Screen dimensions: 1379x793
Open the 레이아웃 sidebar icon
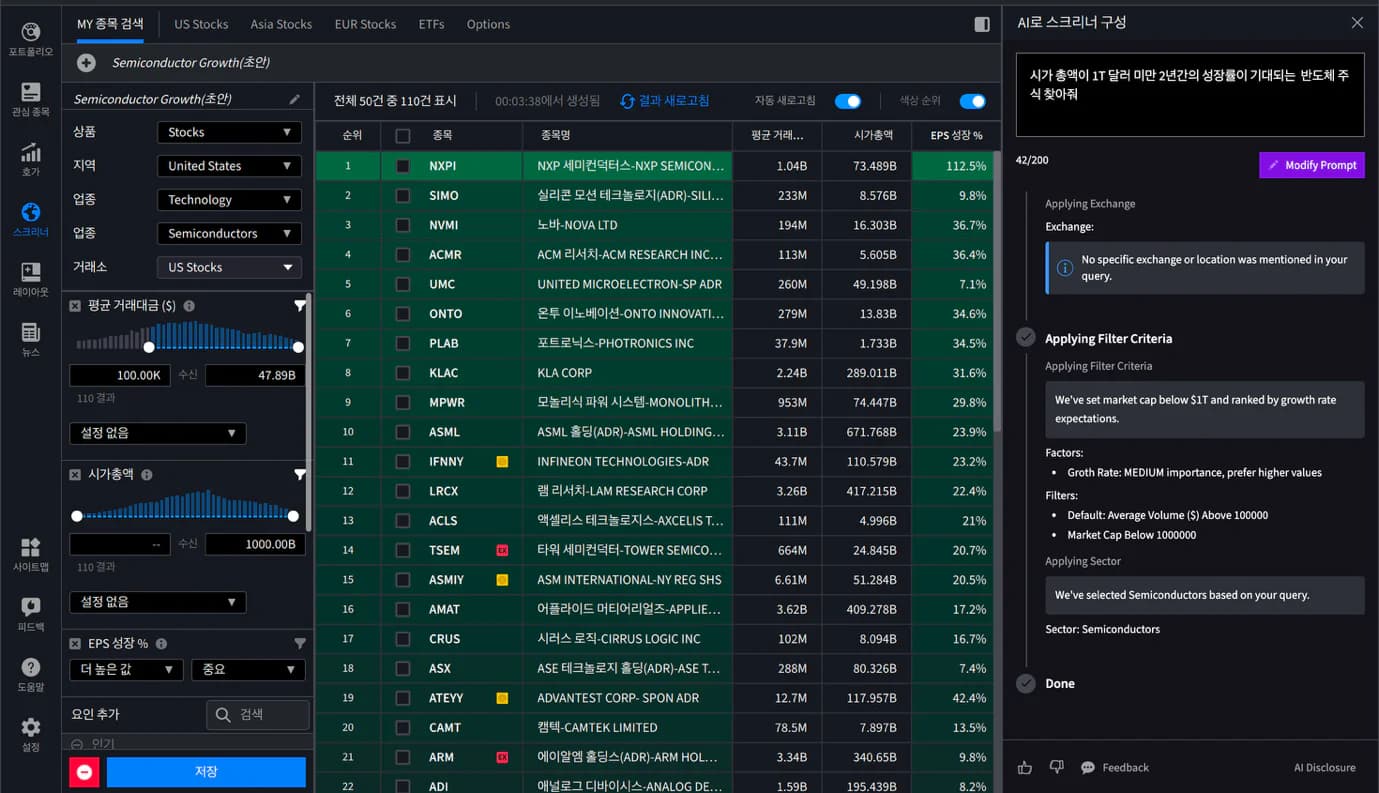[x=30, y=272]
